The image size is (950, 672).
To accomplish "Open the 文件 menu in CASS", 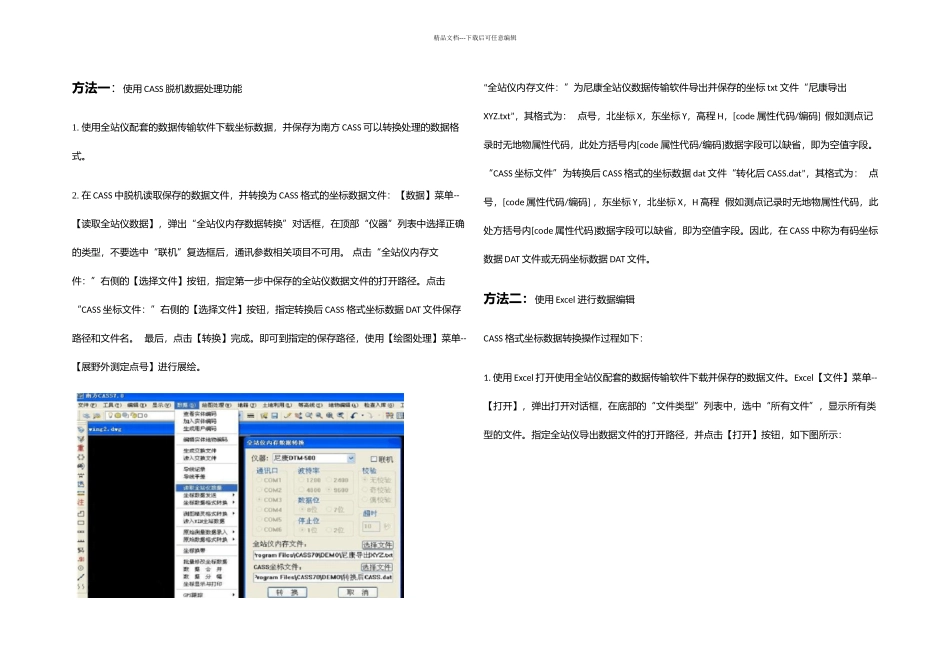I will click(87, 405).
